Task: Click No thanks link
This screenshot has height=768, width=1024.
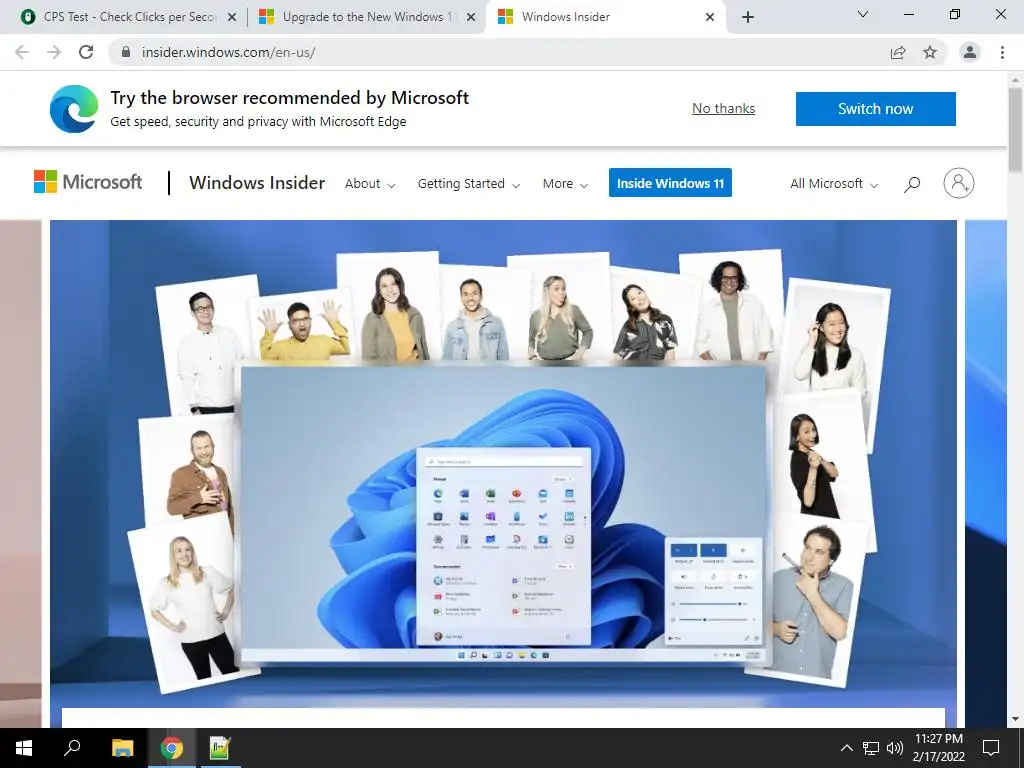Action: tap(724, 108)
